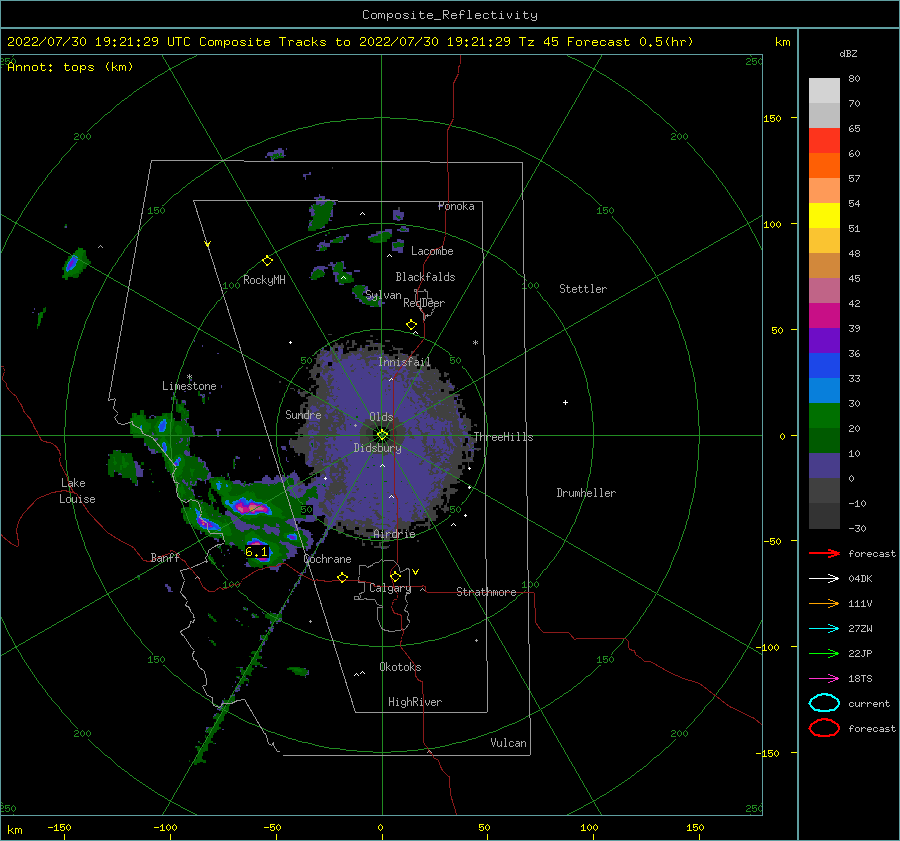900x841 pixels.
Task: Click the Okotoks city label
Action: pos(400,667)
